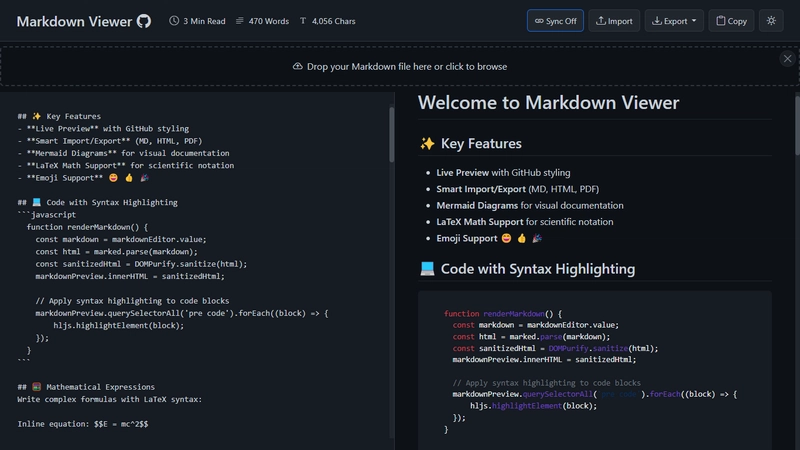
Task: Click the "```javascript" line in editor
Action: click(46, 215)
